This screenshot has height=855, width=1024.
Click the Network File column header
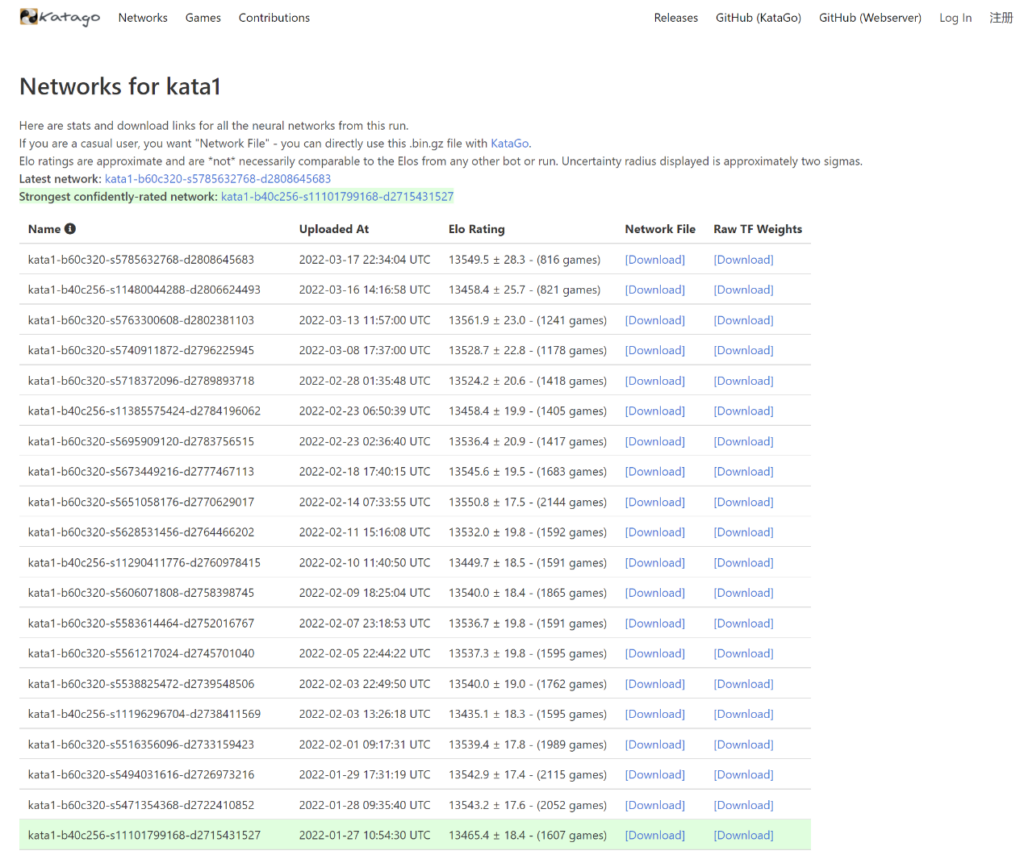click(660, 229)
